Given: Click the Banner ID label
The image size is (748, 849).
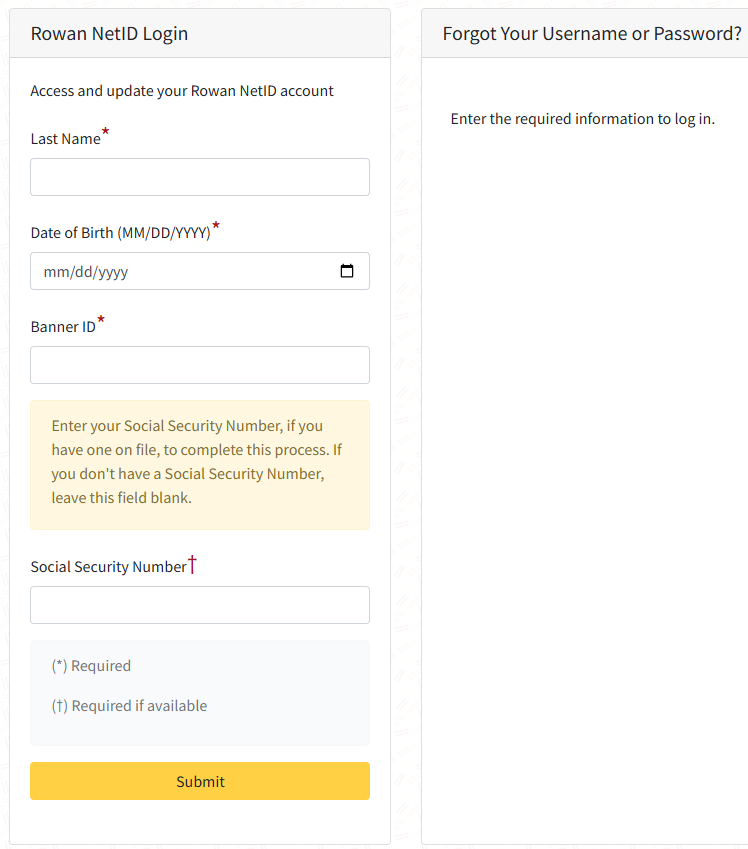Looking at the screenshot, I should point(63,327).
